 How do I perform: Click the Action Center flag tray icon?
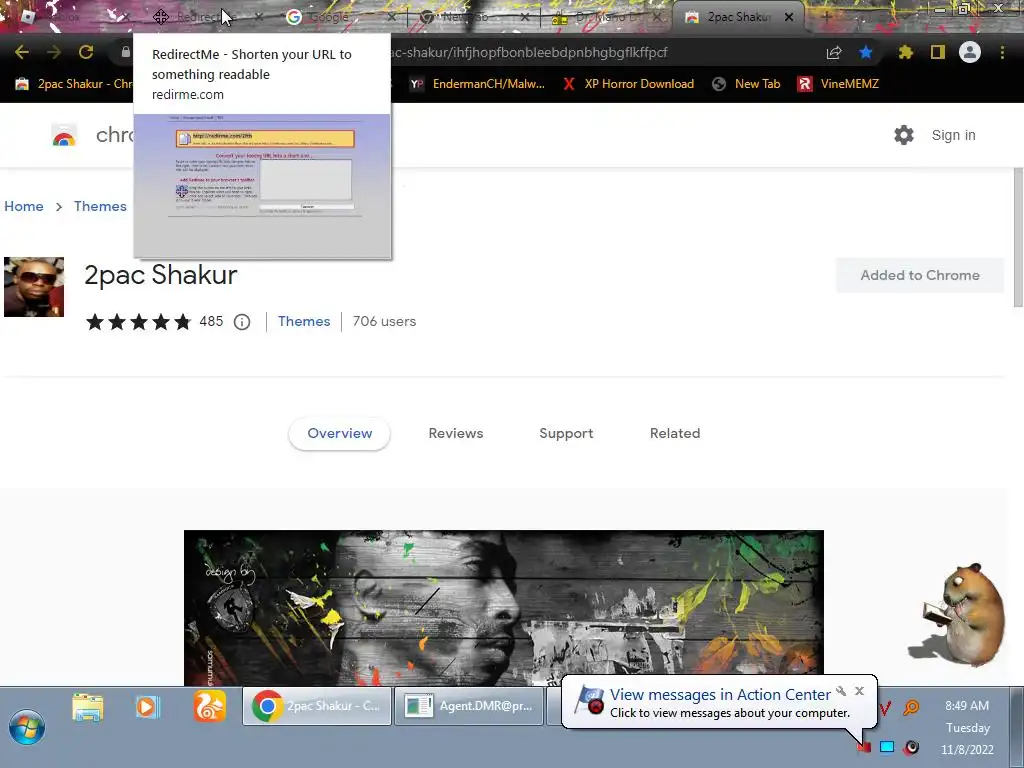click(x=864, y=747)
